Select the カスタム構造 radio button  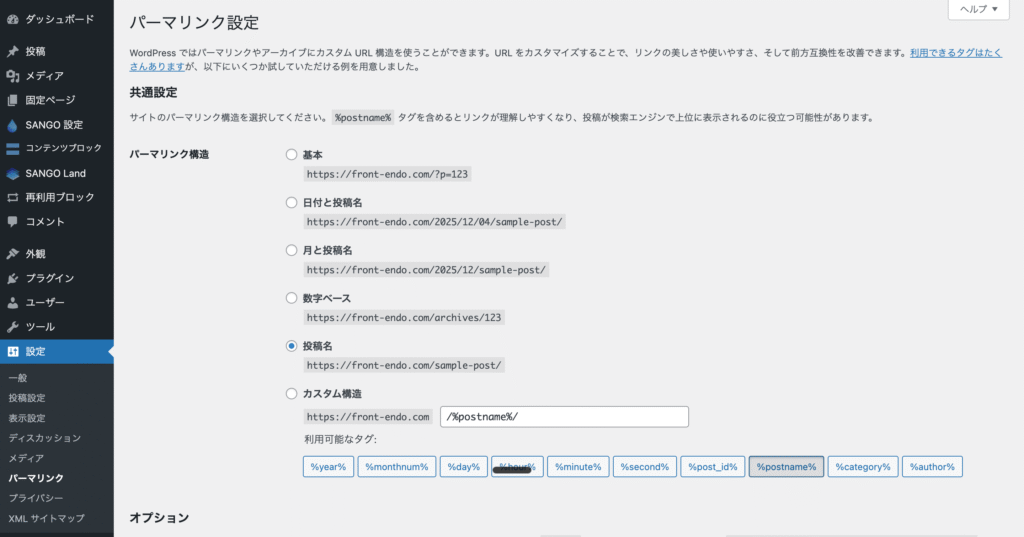(x=291, y=394)
